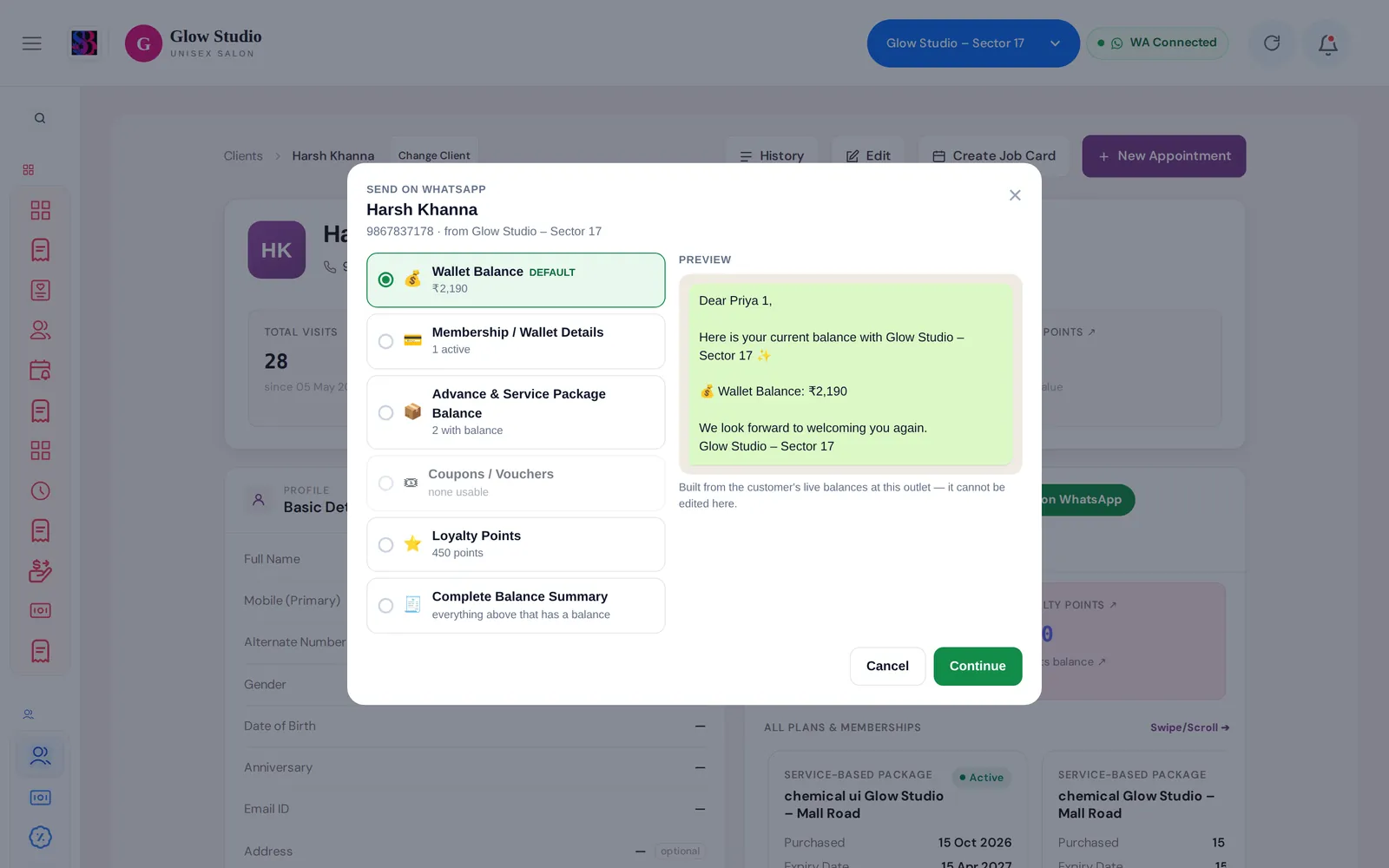Screen dimensions: 1389x868
Task: Select the Coupons / Vouchers radio option
Action: coord(516,483)
